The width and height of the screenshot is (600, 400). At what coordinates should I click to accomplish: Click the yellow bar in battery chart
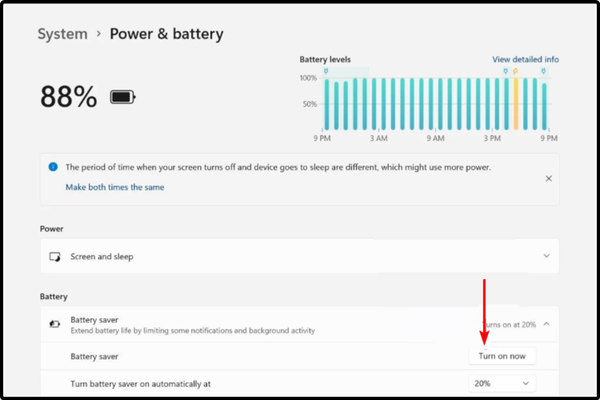pos(516,104)
